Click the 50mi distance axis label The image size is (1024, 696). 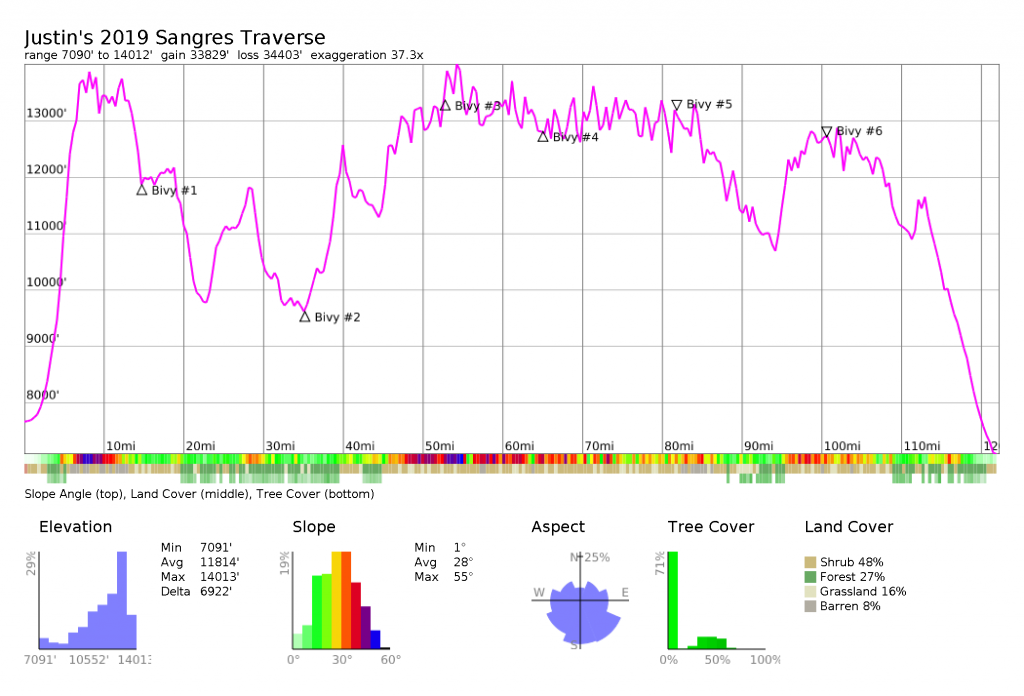tap(439, 445)
